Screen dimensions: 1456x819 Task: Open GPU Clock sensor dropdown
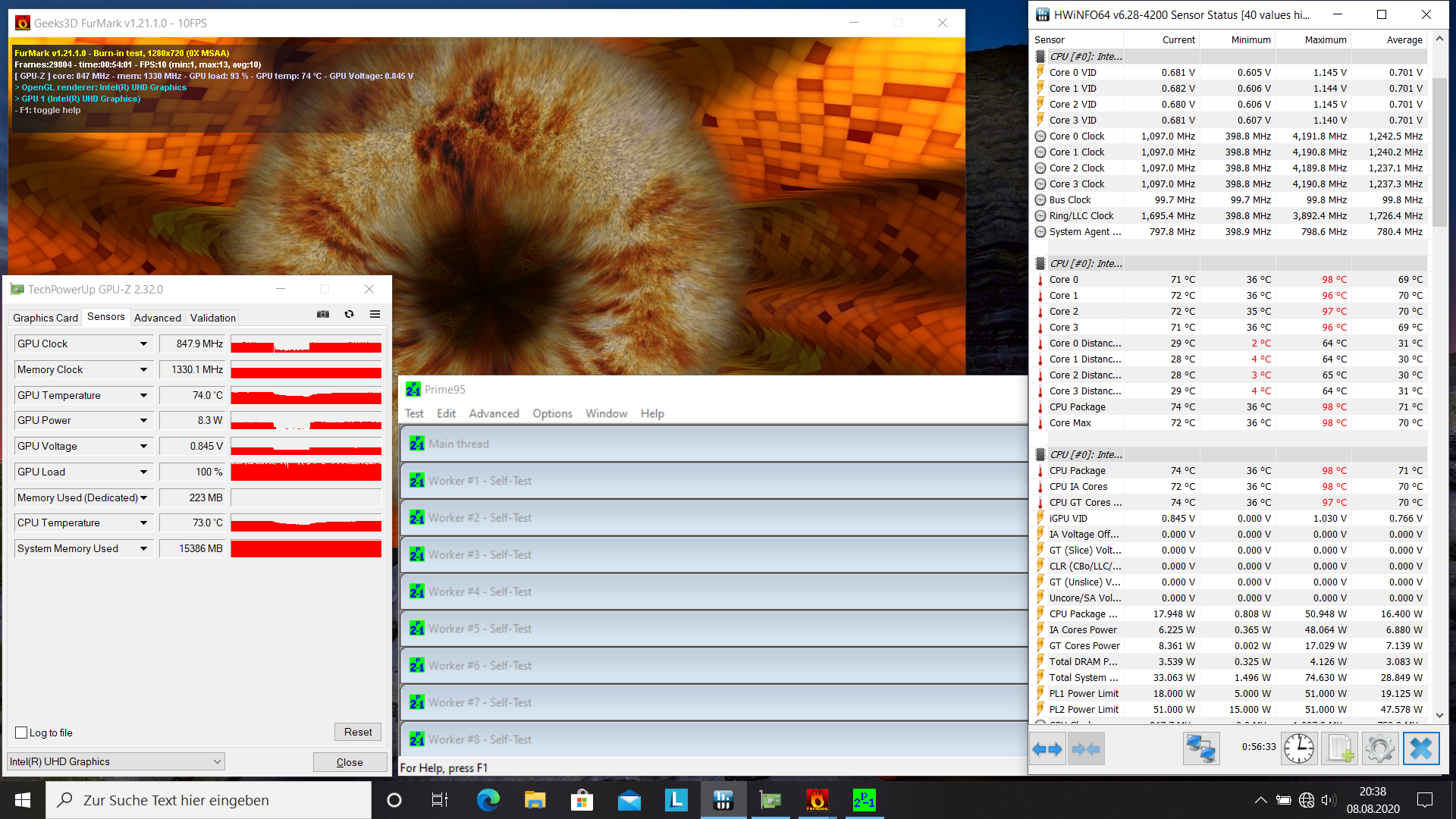tap(143, 344)
